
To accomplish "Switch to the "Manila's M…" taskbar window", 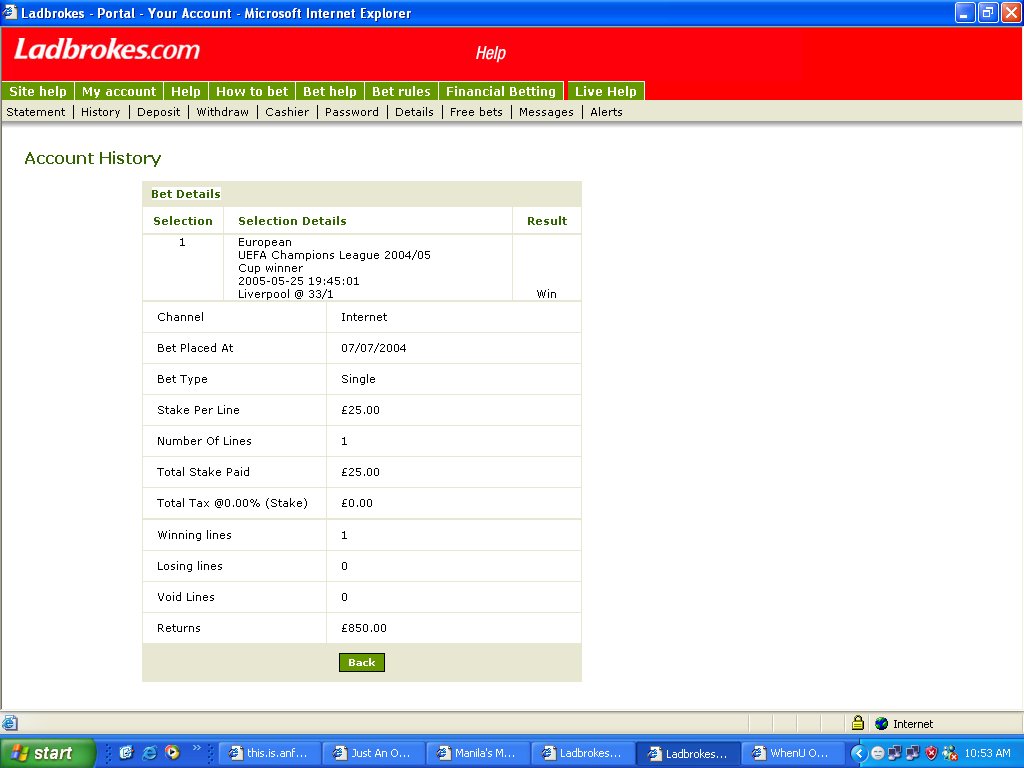I will click(477, 753).
